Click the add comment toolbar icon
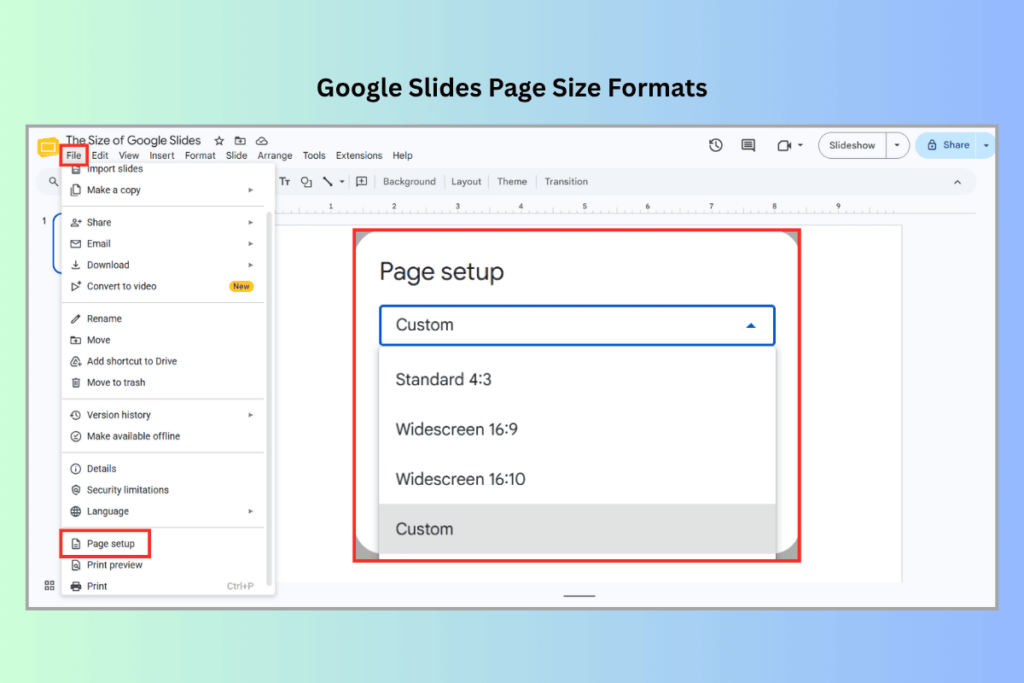The width and height of the screenshot is (1024, 683). pyautogui.click(x=362, y=182)
